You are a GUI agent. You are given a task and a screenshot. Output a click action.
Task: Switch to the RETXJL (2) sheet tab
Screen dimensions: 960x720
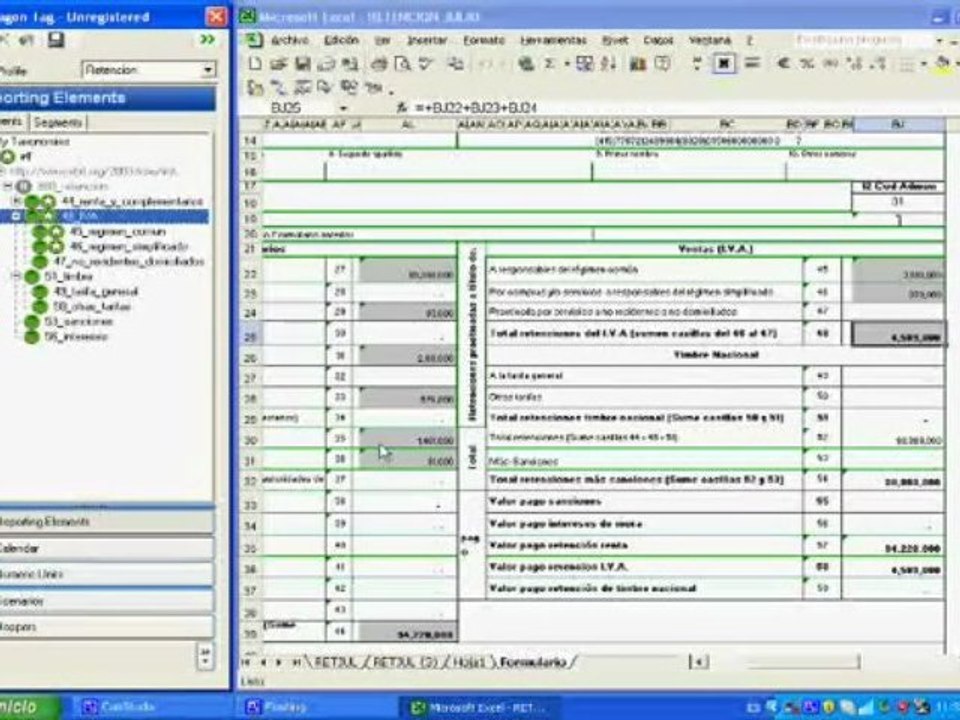(404, 662)
